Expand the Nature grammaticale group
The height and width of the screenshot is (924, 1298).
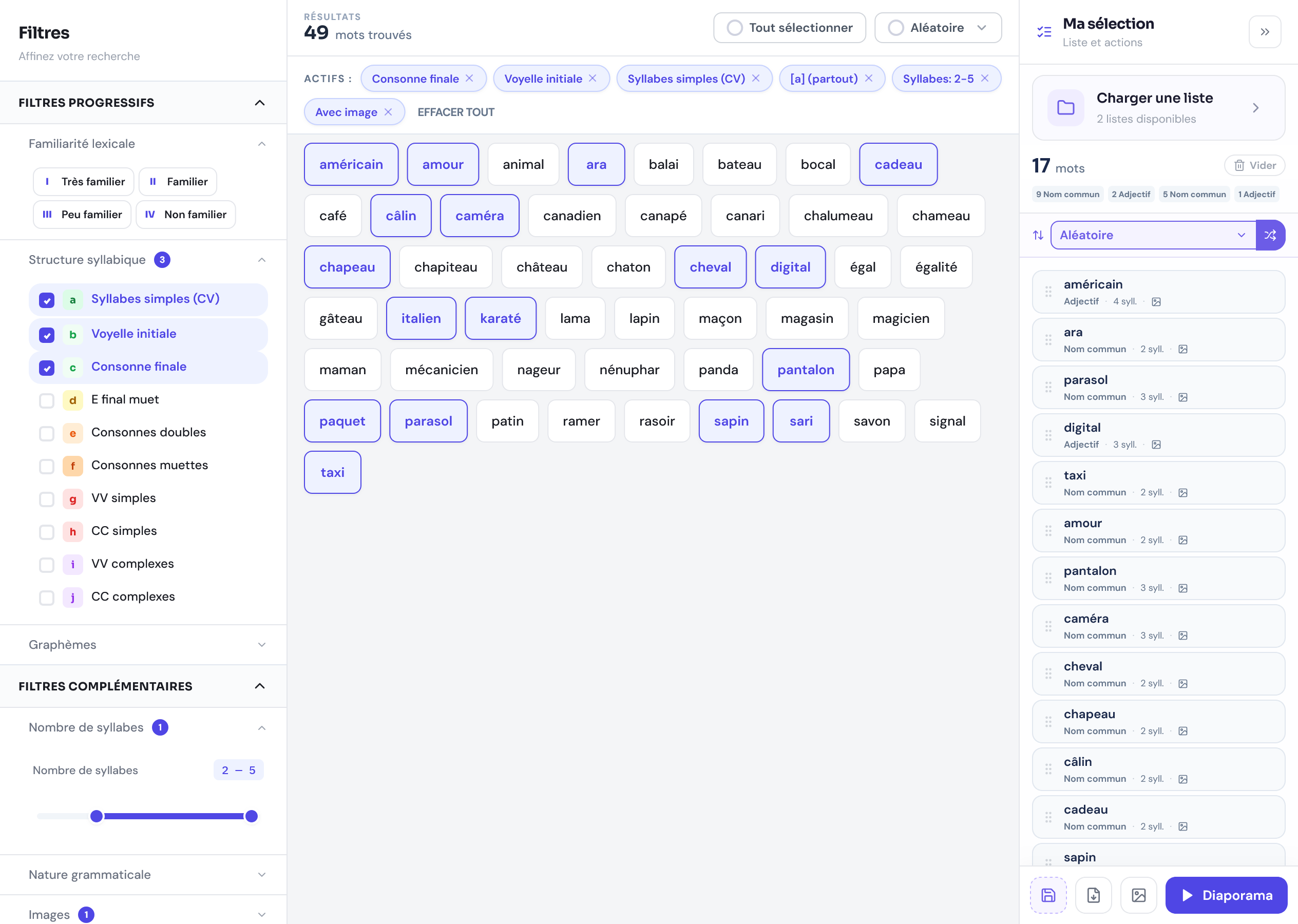point(262,875)
